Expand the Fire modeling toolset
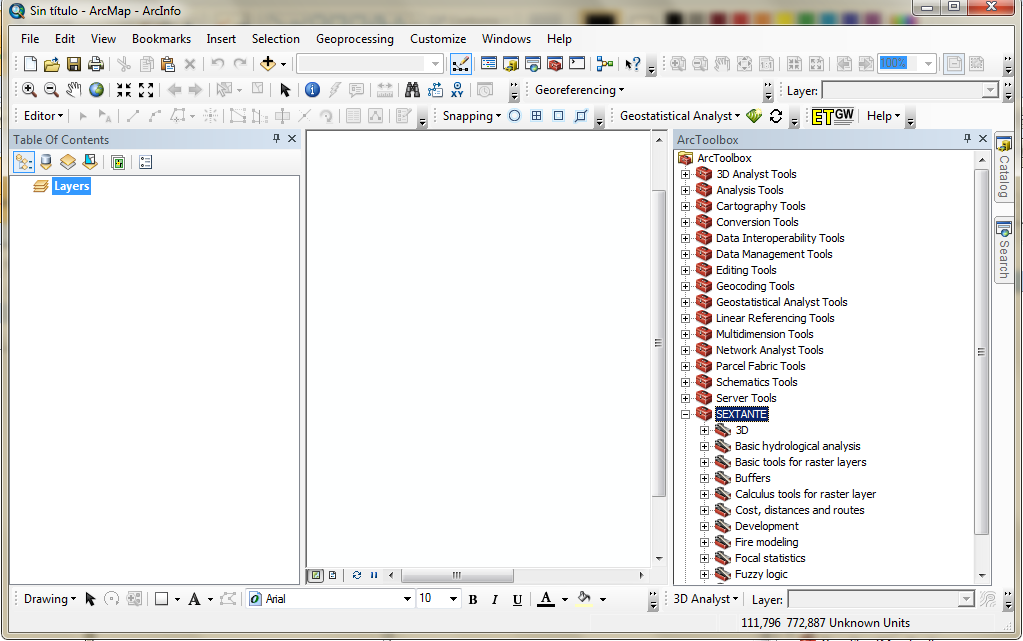The width and height of the screenshot is (1023, 641). [704, 542]
